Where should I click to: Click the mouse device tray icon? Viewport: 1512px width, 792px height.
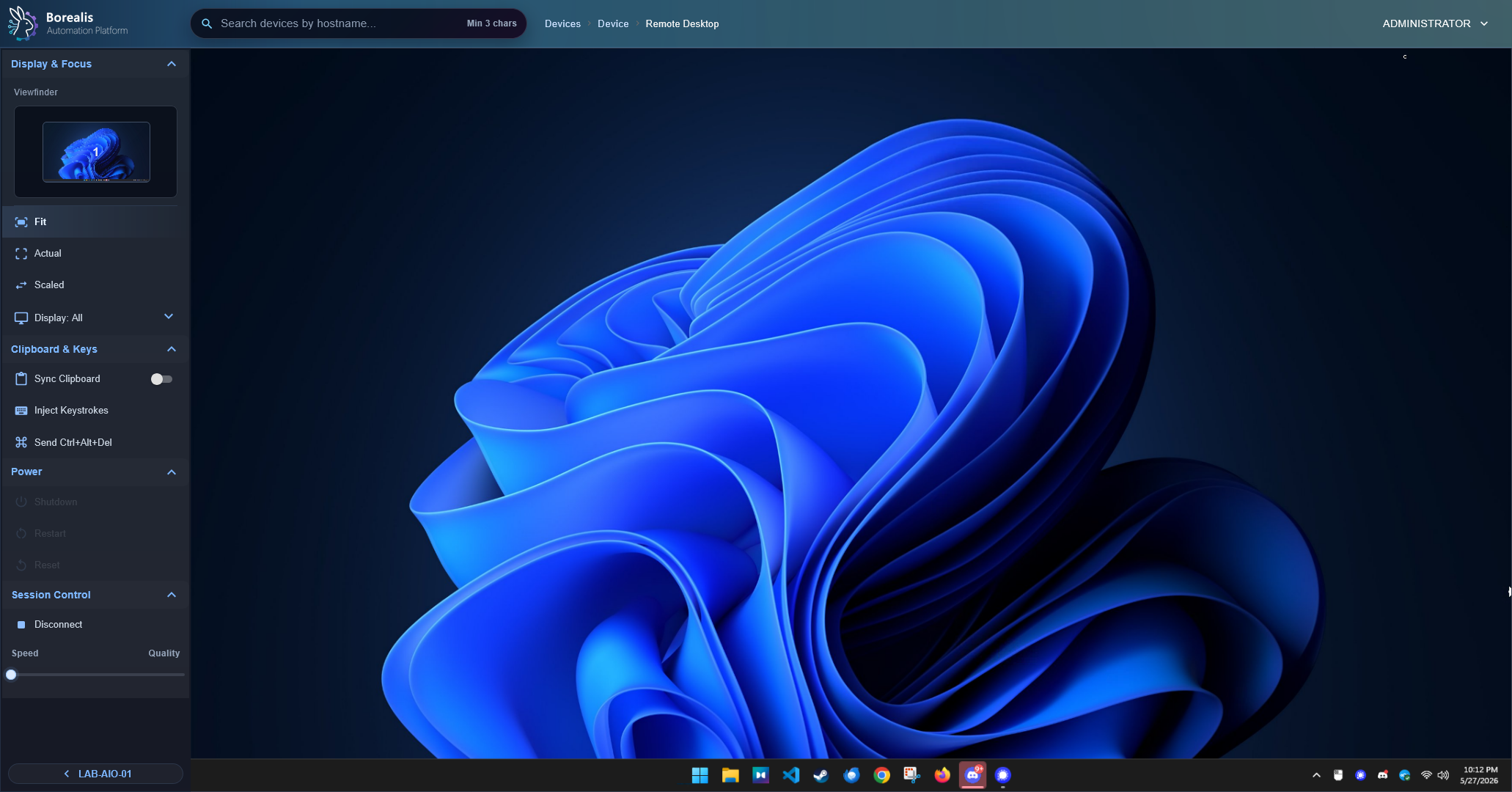tap(1338, 775)
